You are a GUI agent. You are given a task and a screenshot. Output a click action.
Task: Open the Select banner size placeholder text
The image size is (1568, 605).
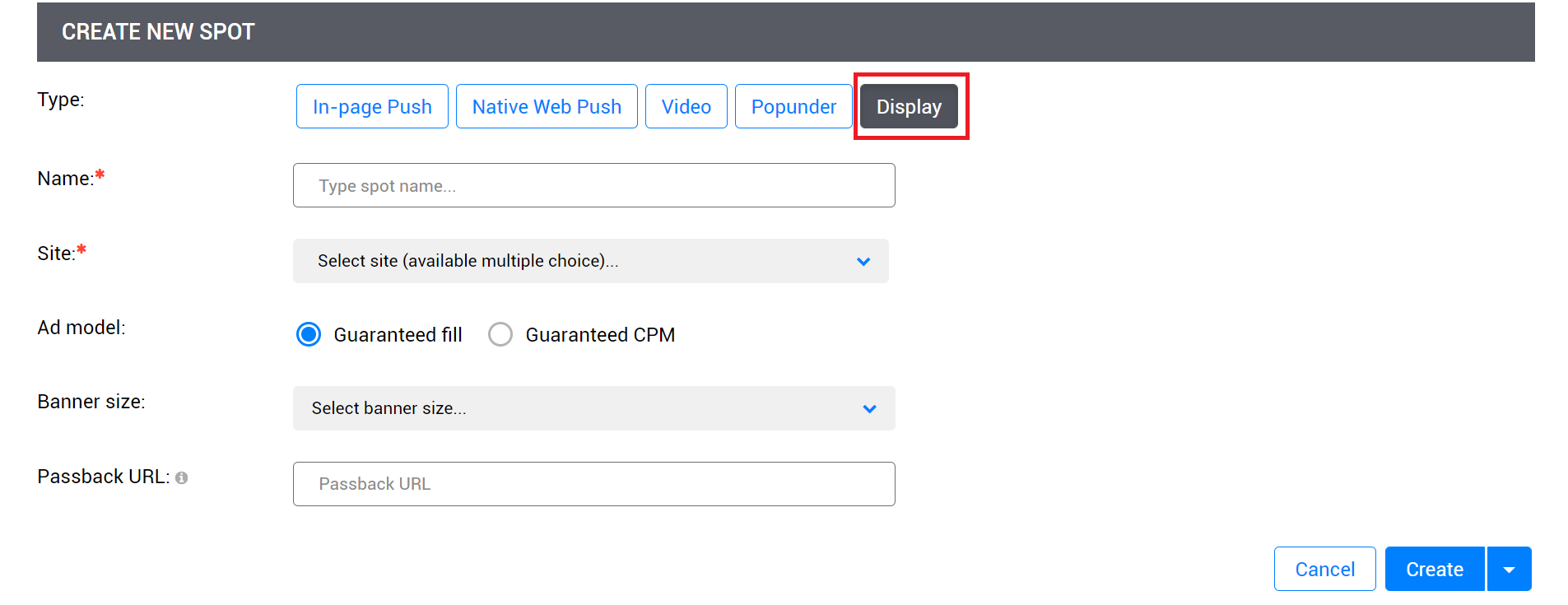[389, 408]
